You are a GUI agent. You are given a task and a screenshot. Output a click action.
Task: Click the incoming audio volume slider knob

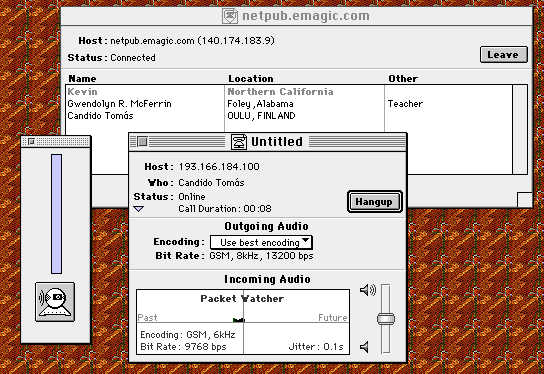tap(386, 319)
